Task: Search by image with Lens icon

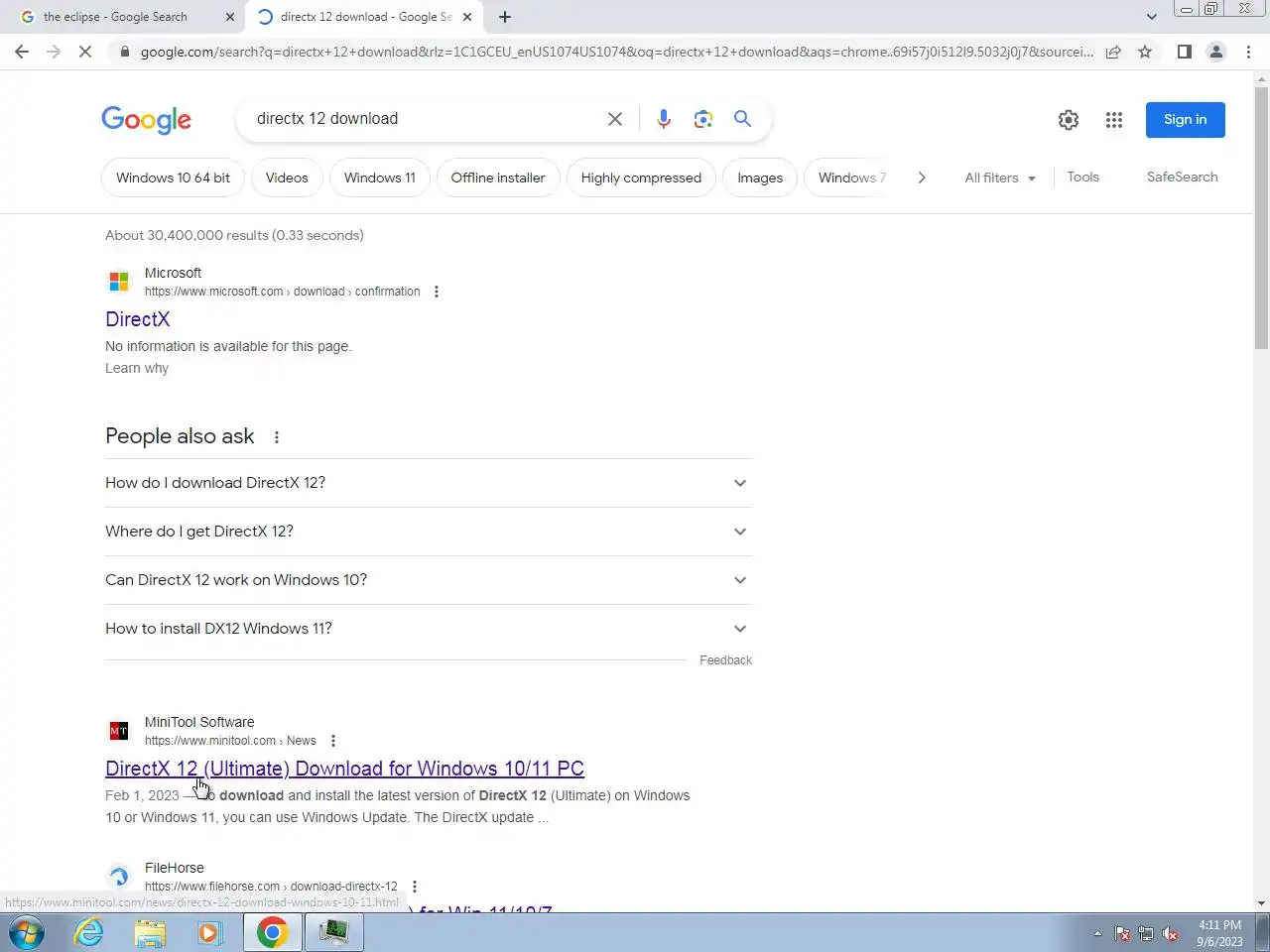Action: click(703, 119)
